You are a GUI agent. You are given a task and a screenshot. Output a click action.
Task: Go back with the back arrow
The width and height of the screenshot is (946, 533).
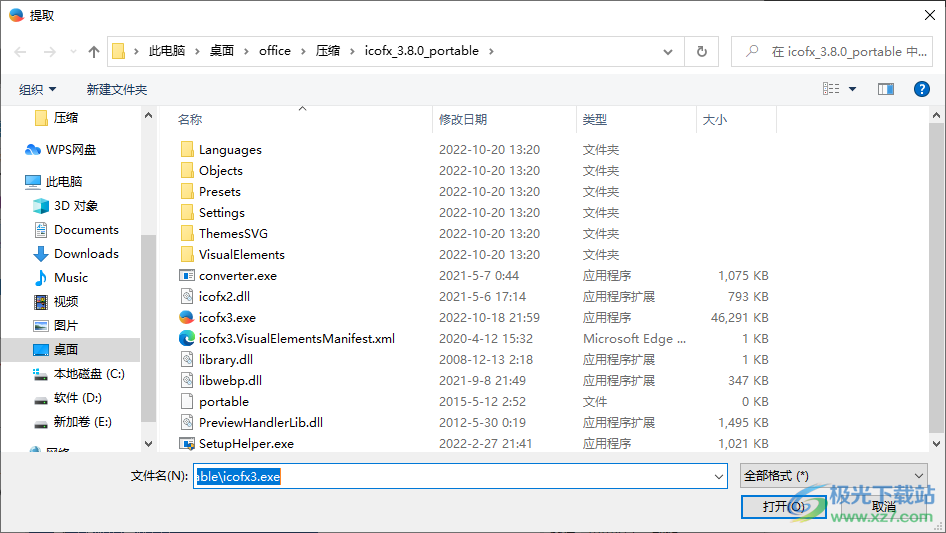[20, 52]
